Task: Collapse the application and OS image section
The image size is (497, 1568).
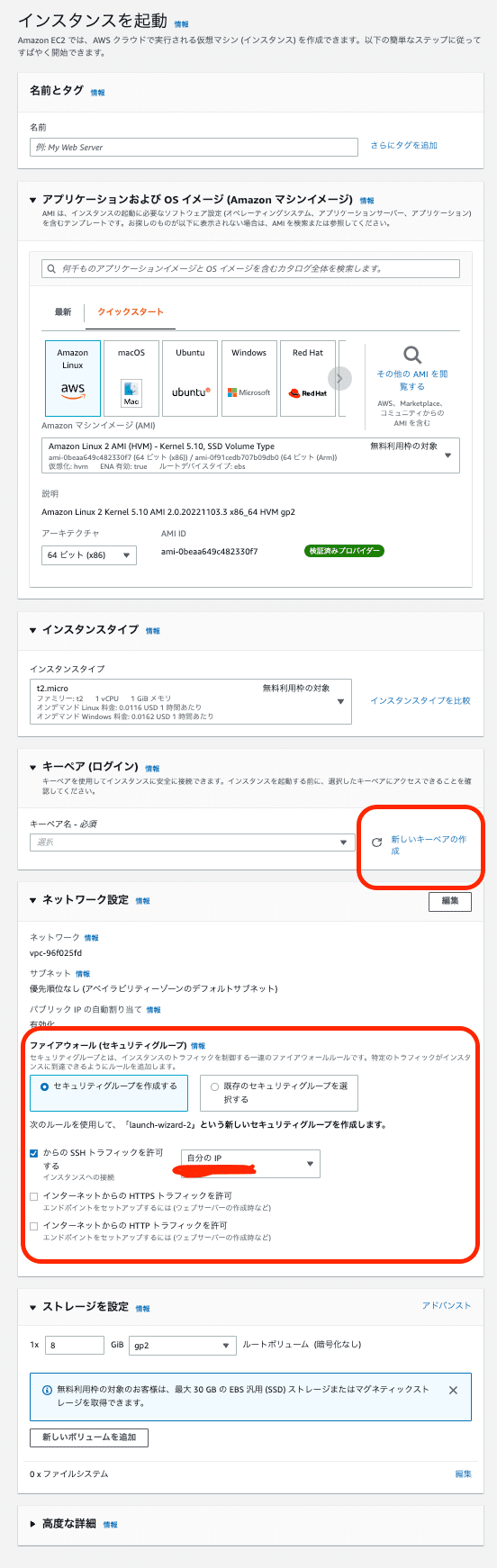Action: (33, 201)
